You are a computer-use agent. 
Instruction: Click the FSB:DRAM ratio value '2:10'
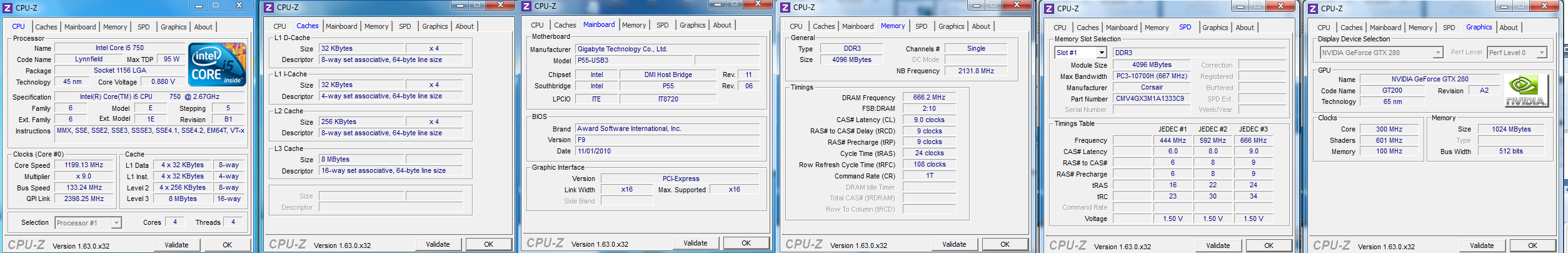[929, 109]
